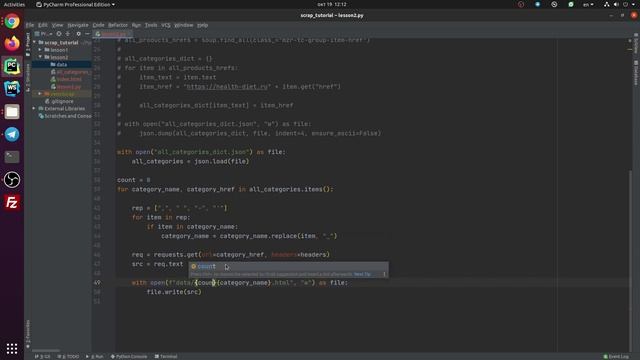Screen dimensions: 640x360
Task: Open the Python Console tool window
Action: 129,356
